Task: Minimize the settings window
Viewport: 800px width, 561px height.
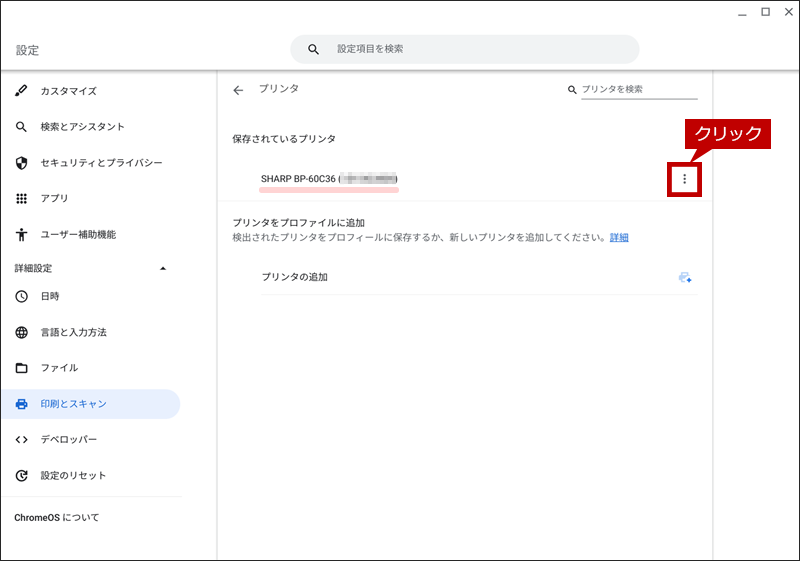Action: click(742, 13)
